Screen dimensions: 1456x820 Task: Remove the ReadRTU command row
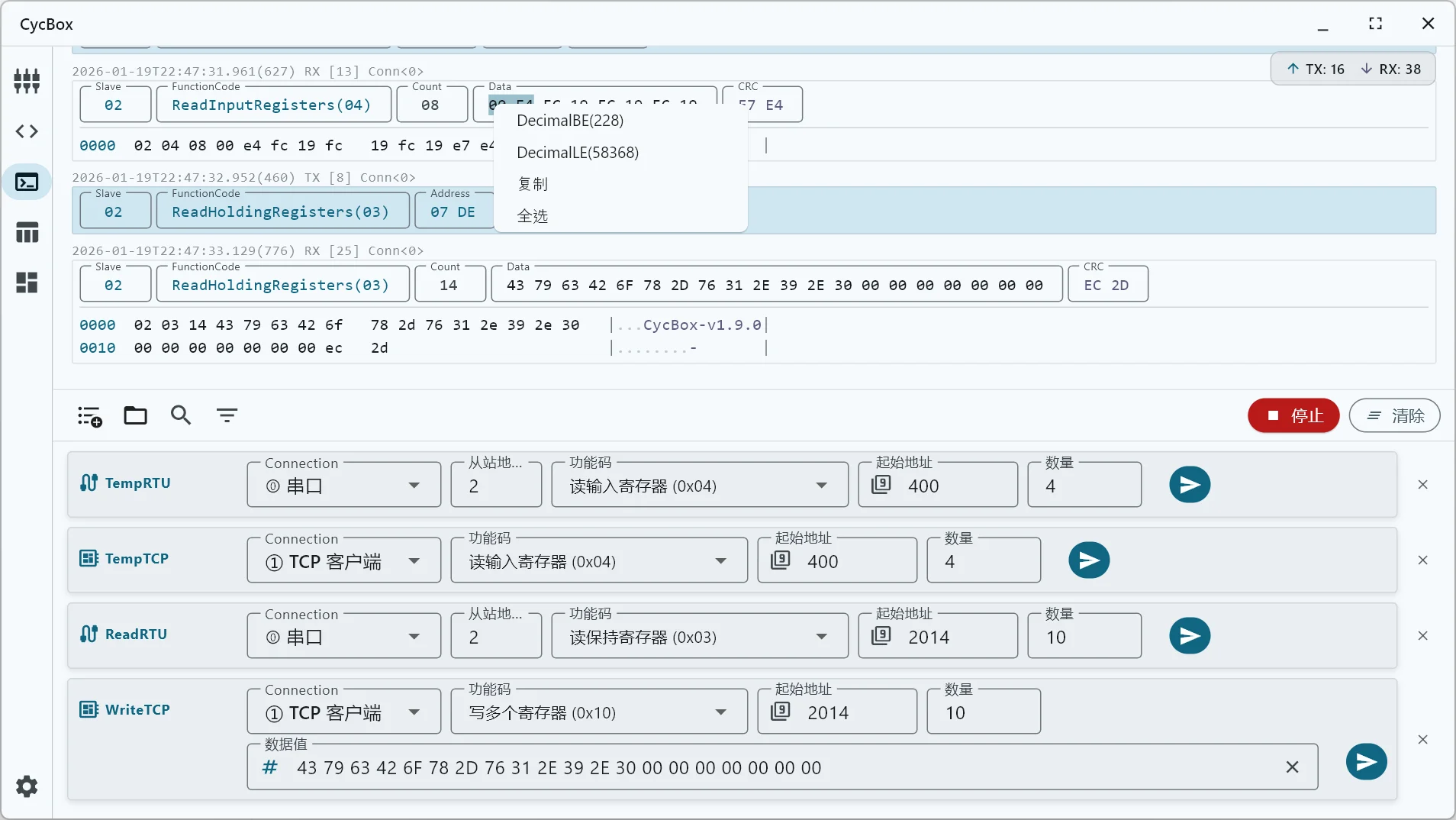1422,636
